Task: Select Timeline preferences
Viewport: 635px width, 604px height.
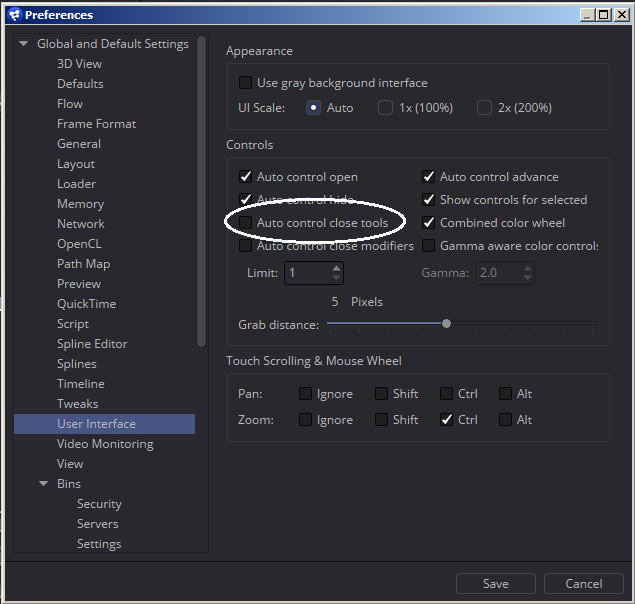Action: click(81, 384)
